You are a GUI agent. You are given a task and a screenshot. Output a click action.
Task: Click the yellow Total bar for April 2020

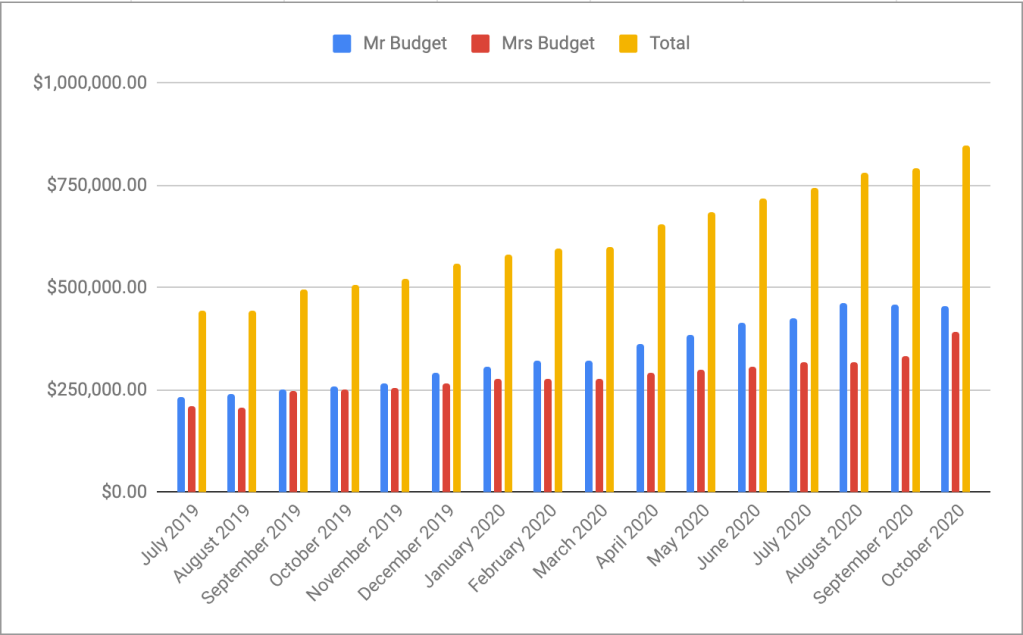click(x=661, y=359)
